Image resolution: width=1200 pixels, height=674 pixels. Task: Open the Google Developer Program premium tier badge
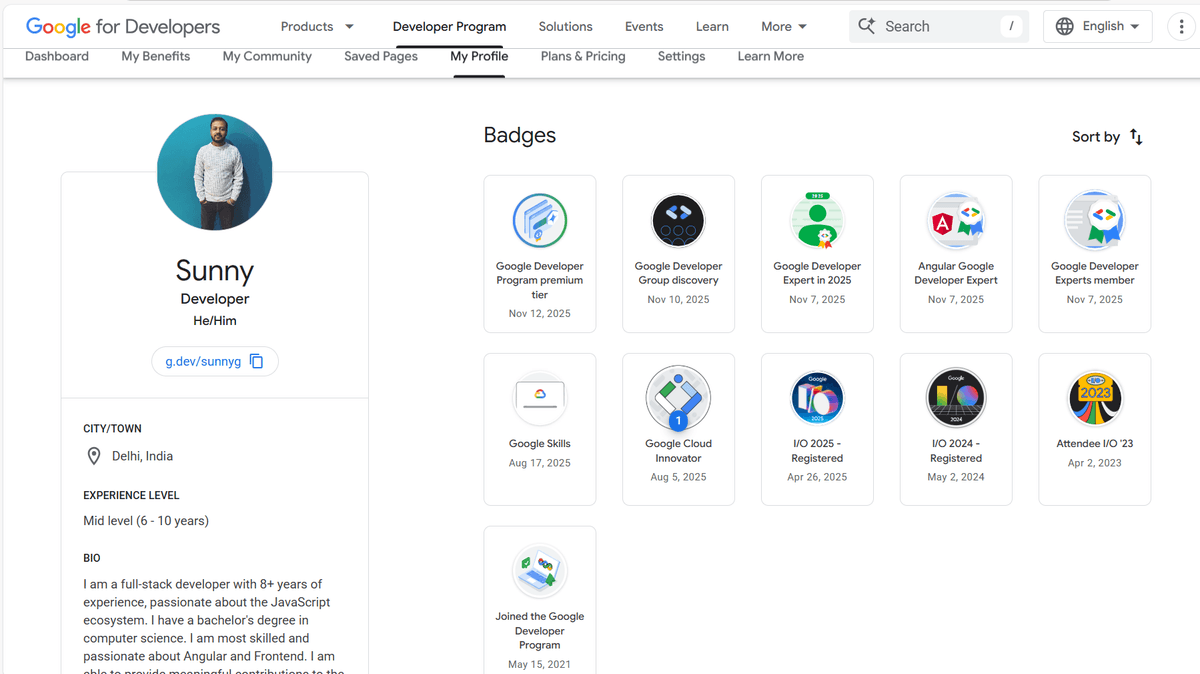click(540, 254)
